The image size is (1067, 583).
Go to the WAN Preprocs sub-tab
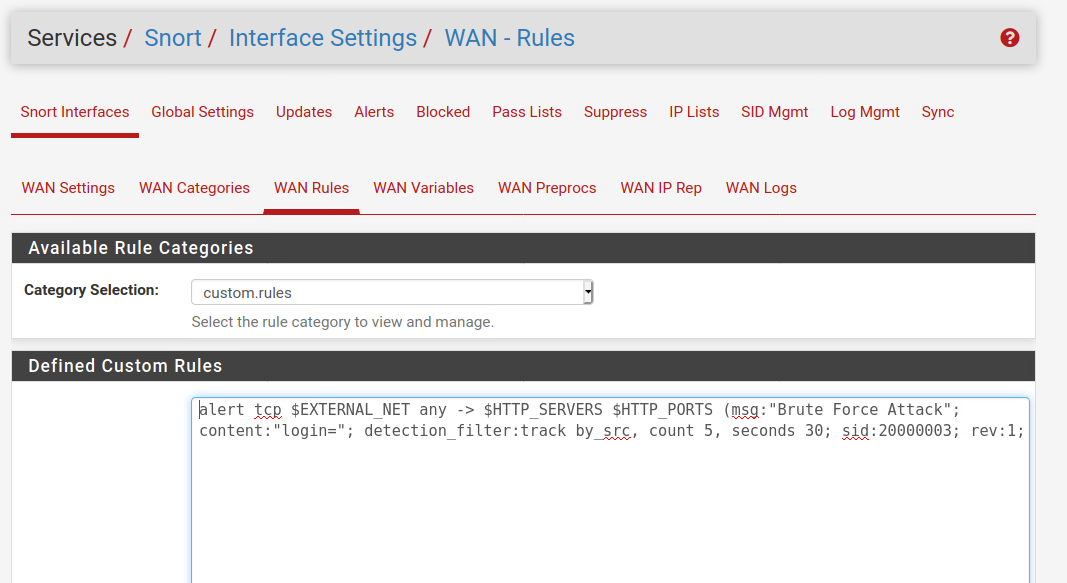point(546,188)
